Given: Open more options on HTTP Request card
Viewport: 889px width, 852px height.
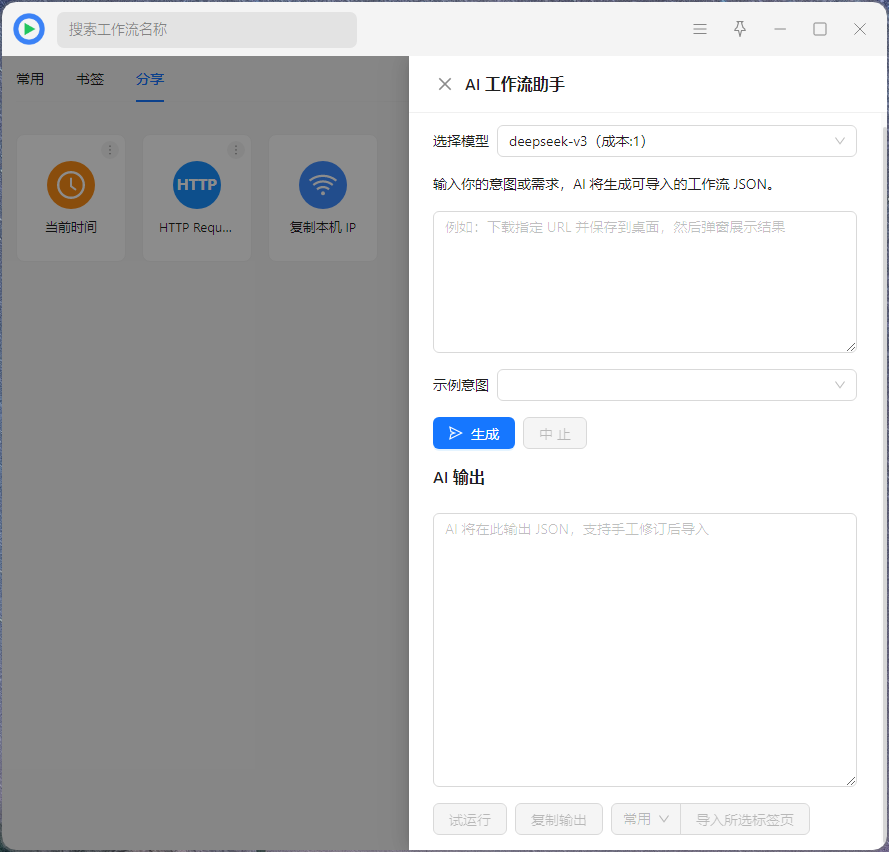Looking at the screenshot, I should (236, 150).
